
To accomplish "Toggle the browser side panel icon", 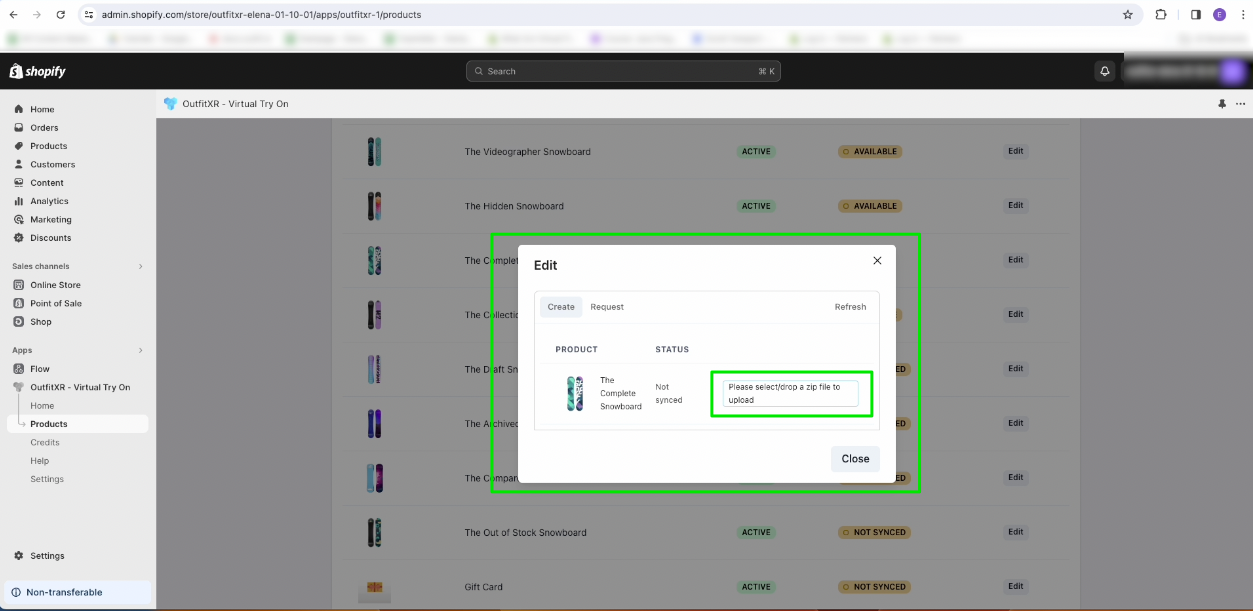I will click(x=1195, y=15).
